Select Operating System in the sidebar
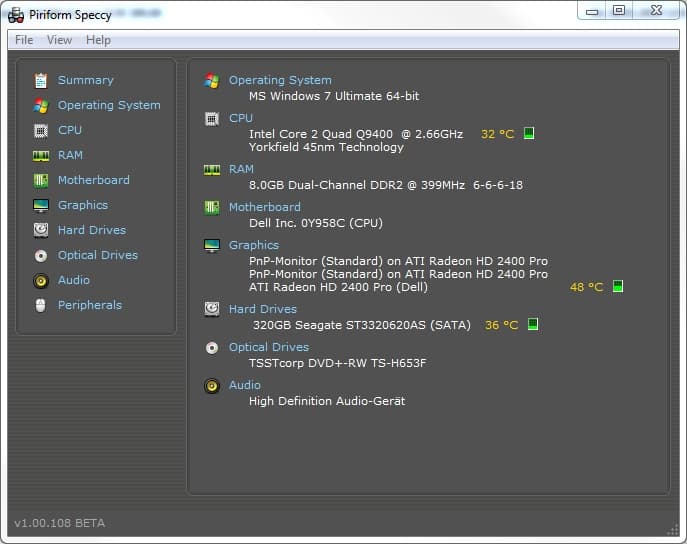The width and height of the screenshot is (687, 544). (x=109, y=106)
